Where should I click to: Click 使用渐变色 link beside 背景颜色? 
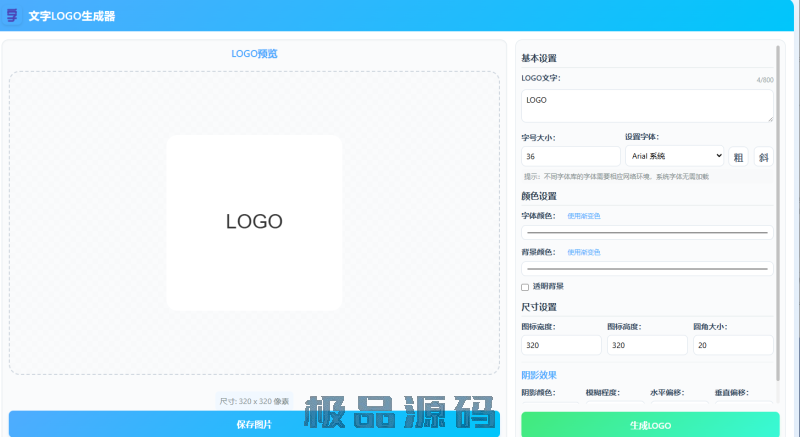click(584, 252)
